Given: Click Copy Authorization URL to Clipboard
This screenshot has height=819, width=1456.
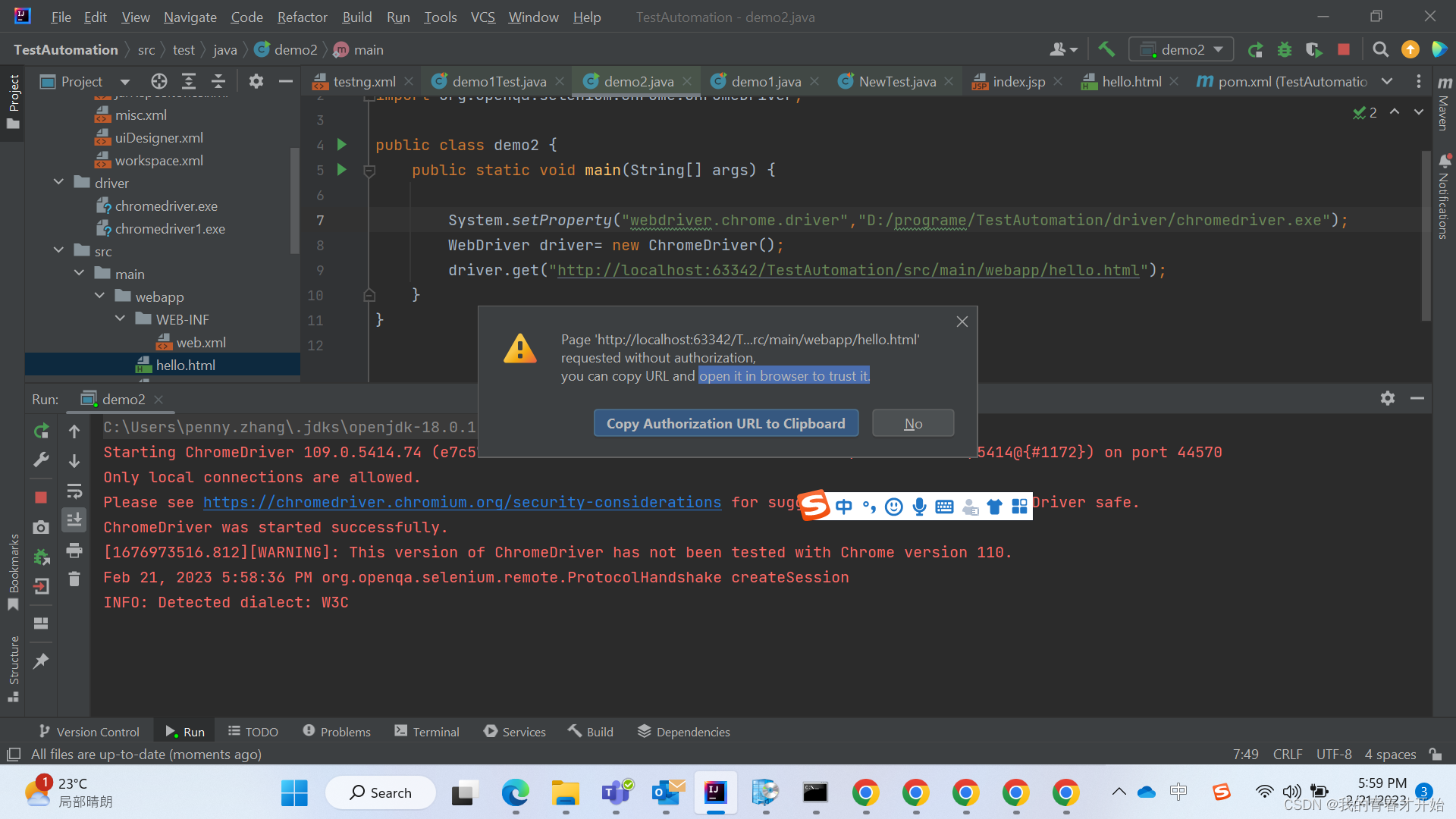Looking at the screenshot, I should (x=726, y=423).
